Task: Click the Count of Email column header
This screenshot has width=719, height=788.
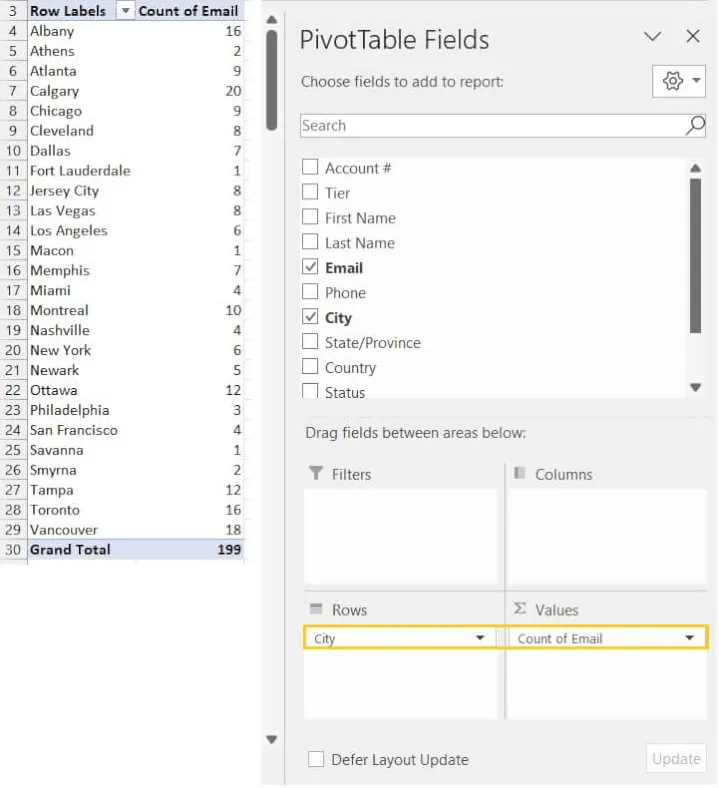Action: pos(188,11)
